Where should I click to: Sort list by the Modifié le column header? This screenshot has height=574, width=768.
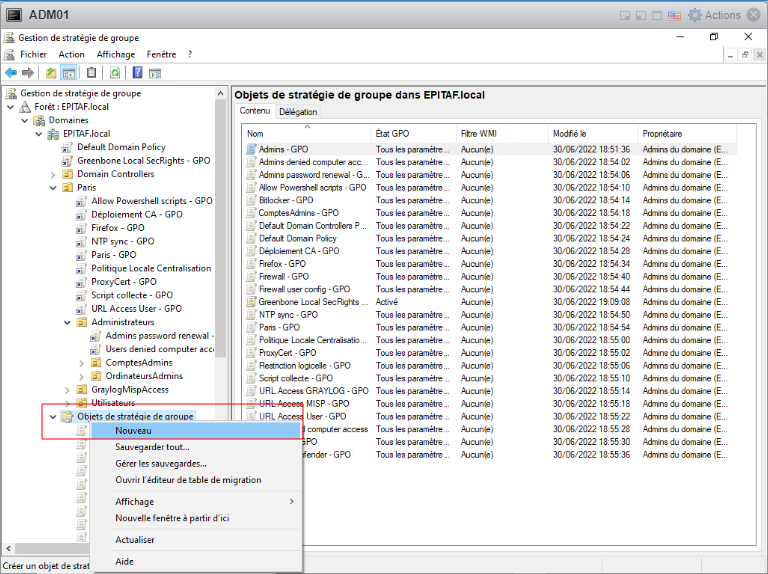pos(570,133)
